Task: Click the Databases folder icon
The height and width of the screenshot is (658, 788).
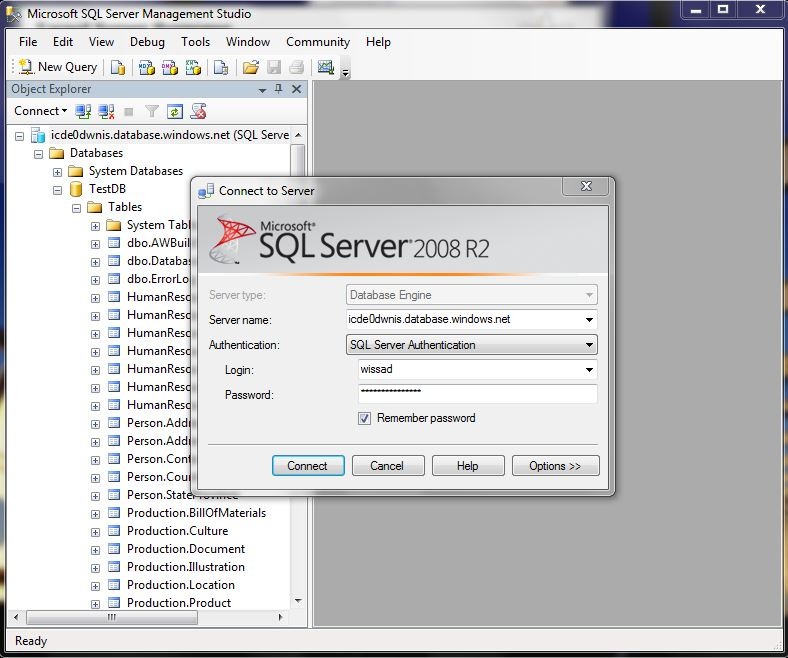Action: 57,153
